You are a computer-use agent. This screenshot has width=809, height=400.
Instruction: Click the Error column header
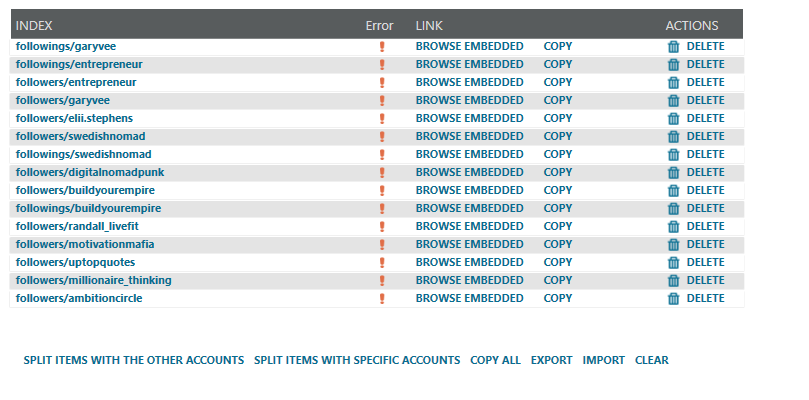pyautogui.click(x=380, y=26)
